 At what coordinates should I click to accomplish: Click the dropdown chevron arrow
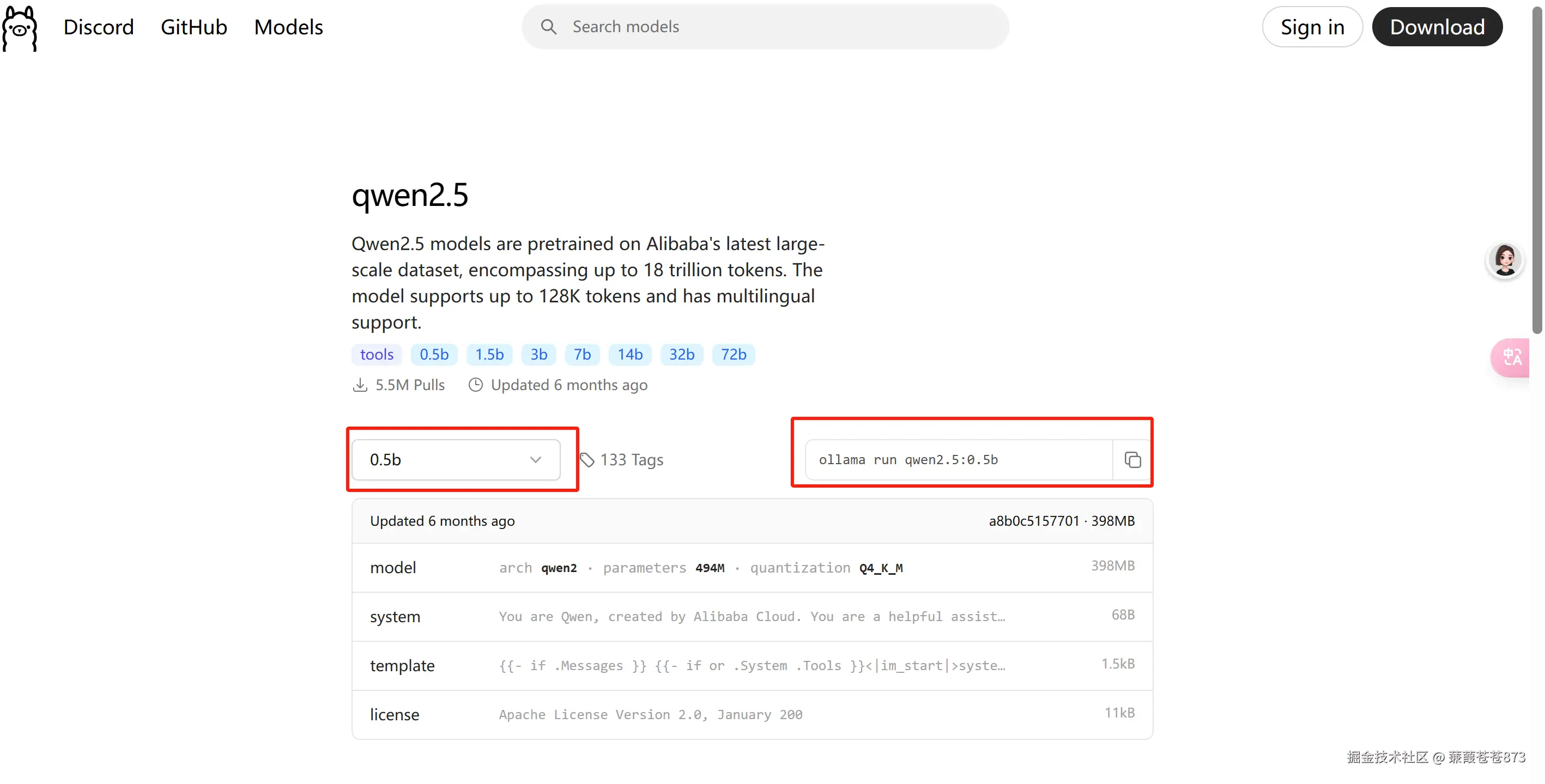[536, 460]
